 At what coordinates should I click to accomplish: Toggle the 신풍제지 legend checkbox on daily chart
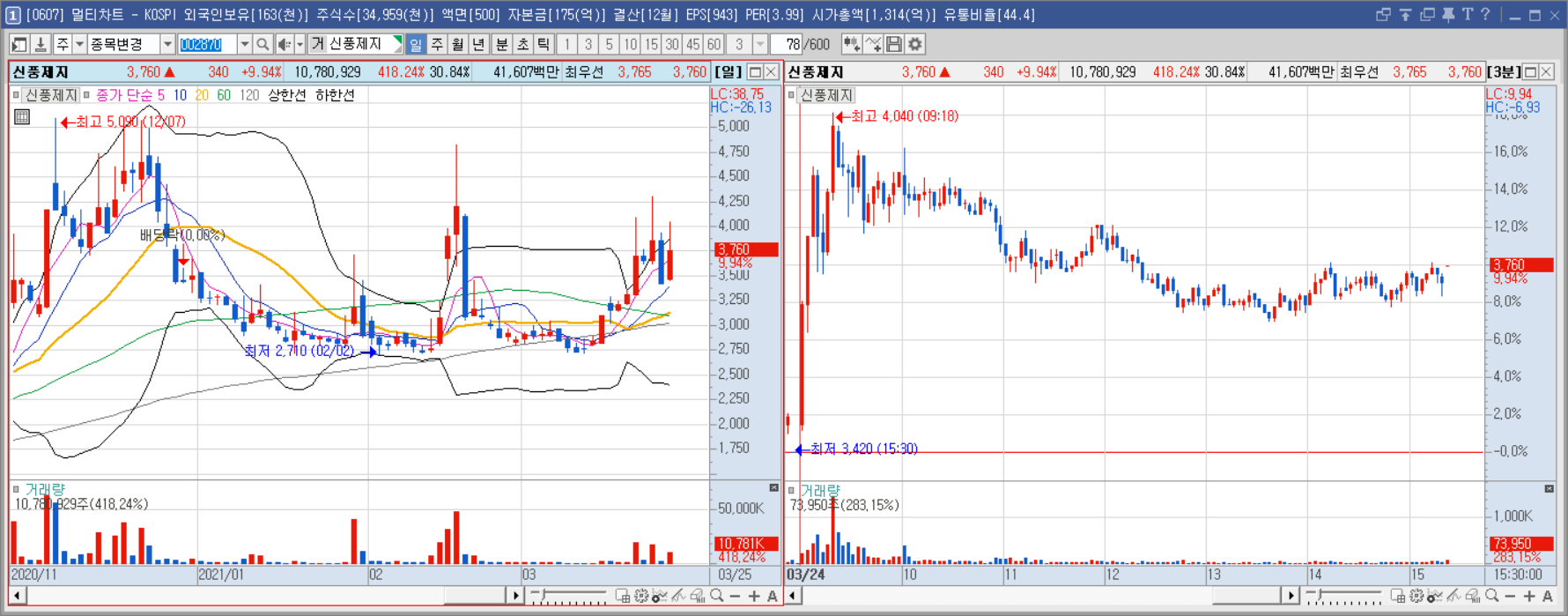16,95
